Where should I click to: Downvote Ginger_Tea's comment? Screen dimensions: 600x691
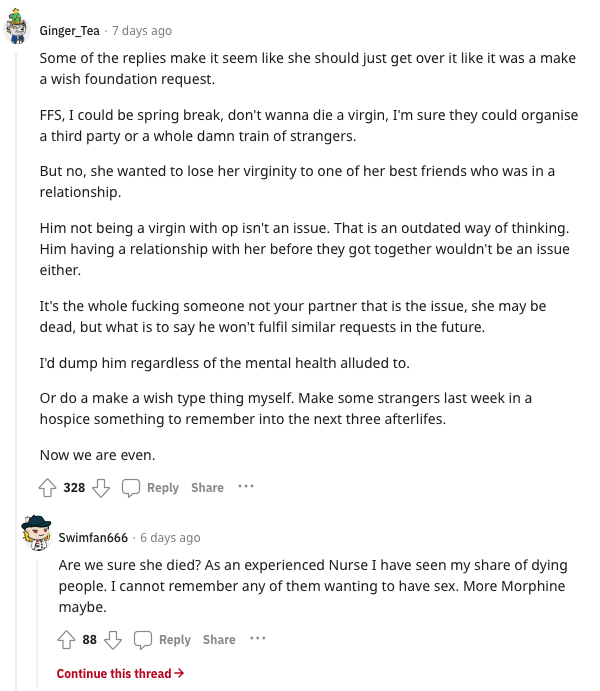point(101,488)
